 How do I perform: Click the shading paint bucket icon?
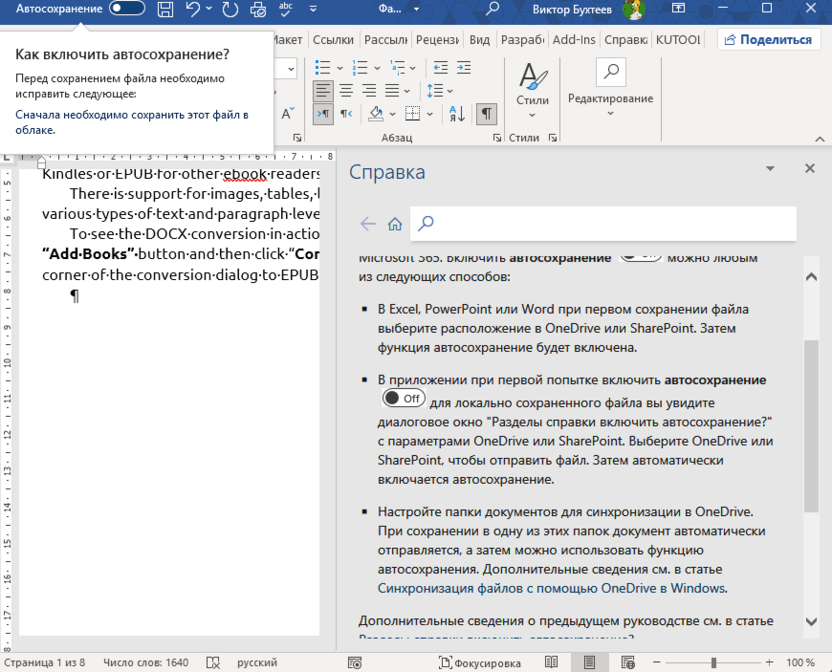click(x=378, y=114)
